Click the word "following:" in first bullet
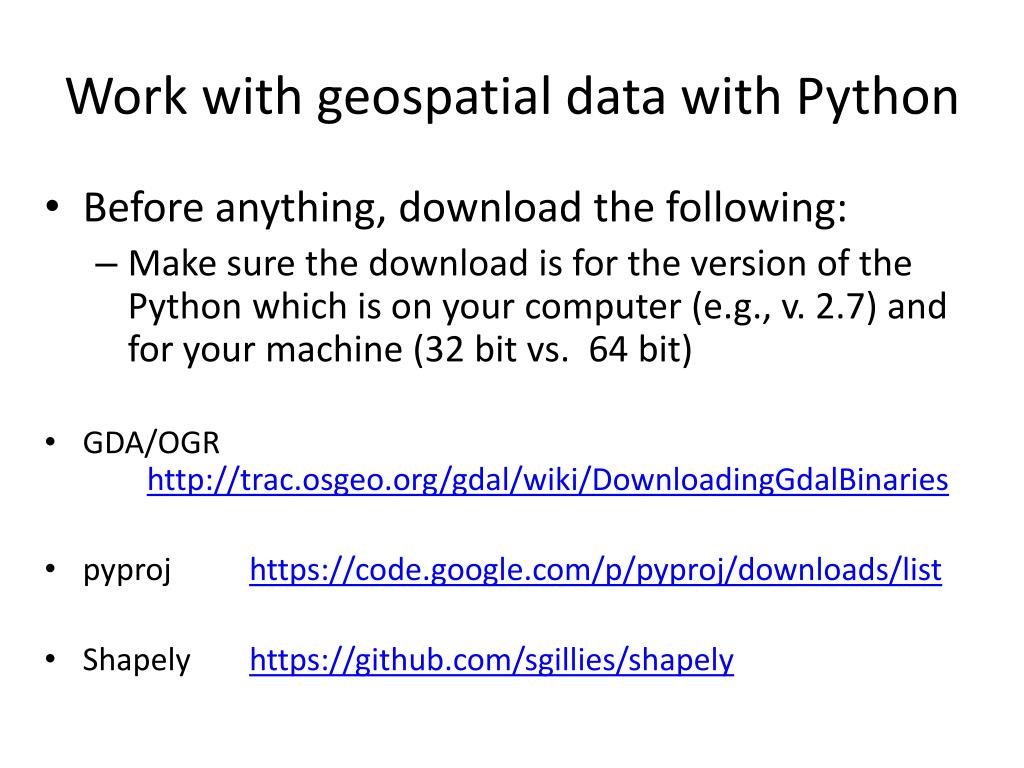The width and height of the screenshot is (1024, 768). coord(756,209)
